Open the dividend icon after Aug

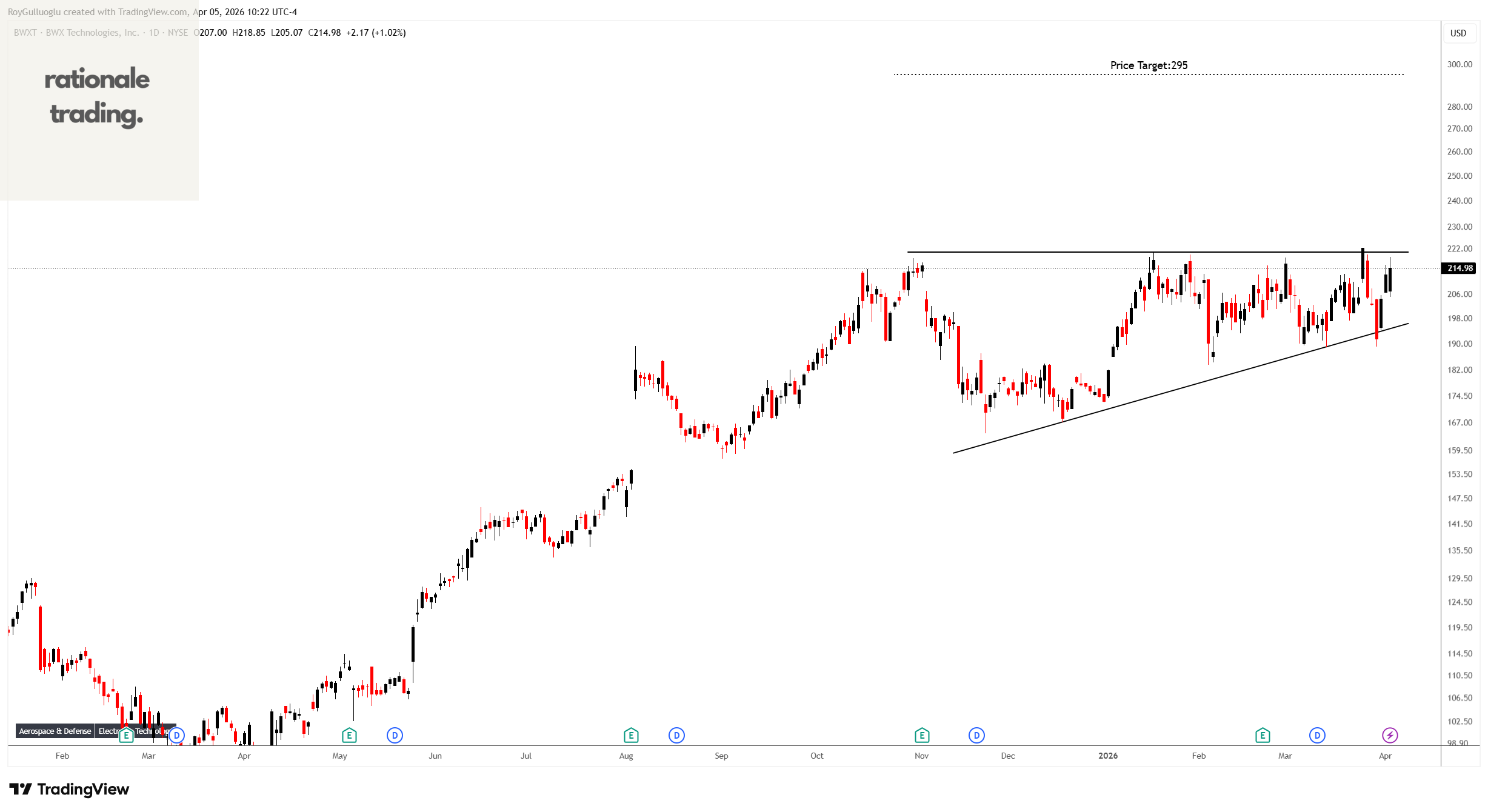coord(676,735)
